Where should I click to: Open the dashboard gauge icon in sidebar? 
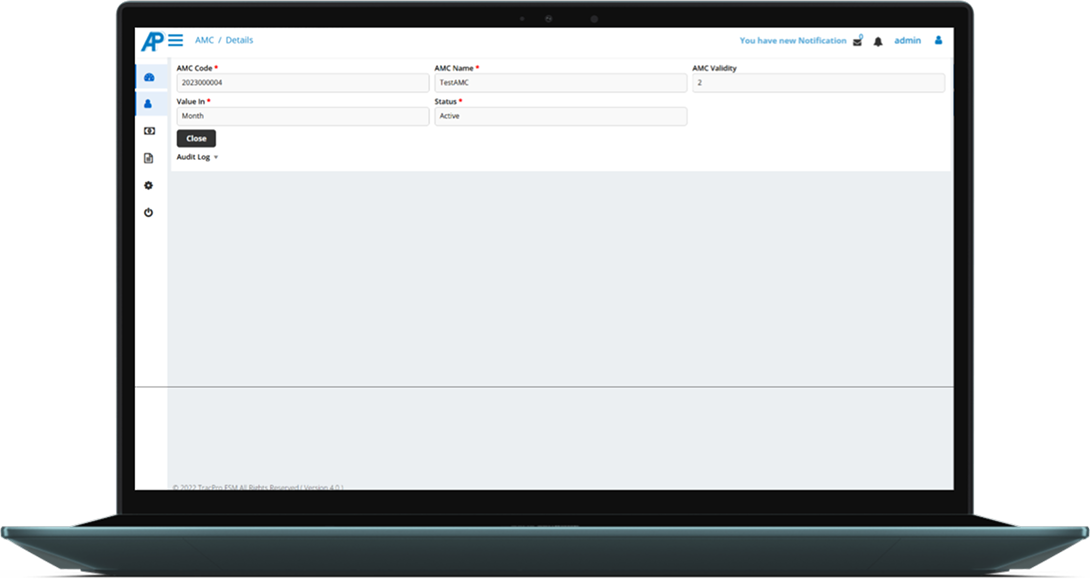pos(149,77)
